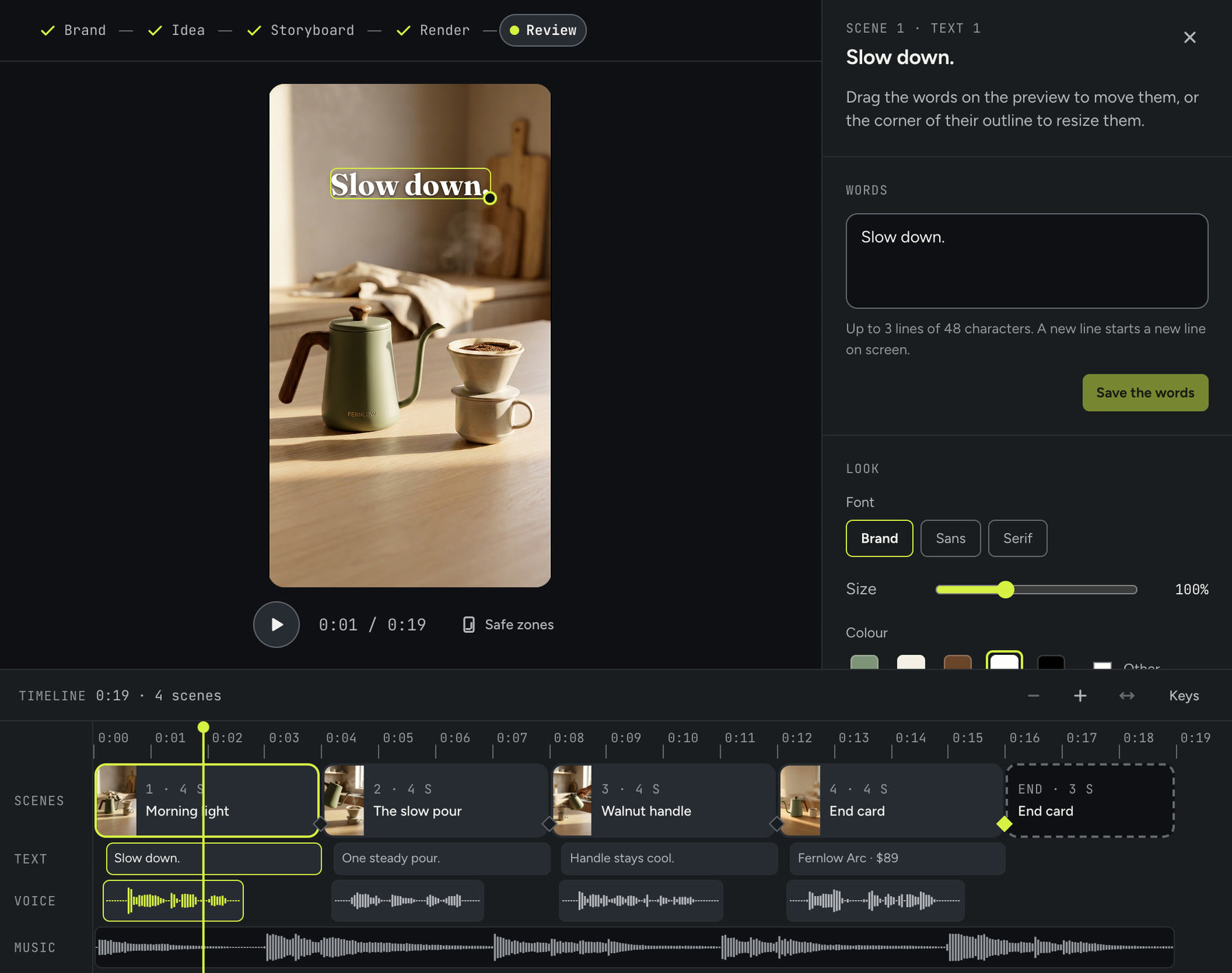1232x973 pixels.
Task: Click transition diamond after Walnut handle scene
Action: pos(776,823)
